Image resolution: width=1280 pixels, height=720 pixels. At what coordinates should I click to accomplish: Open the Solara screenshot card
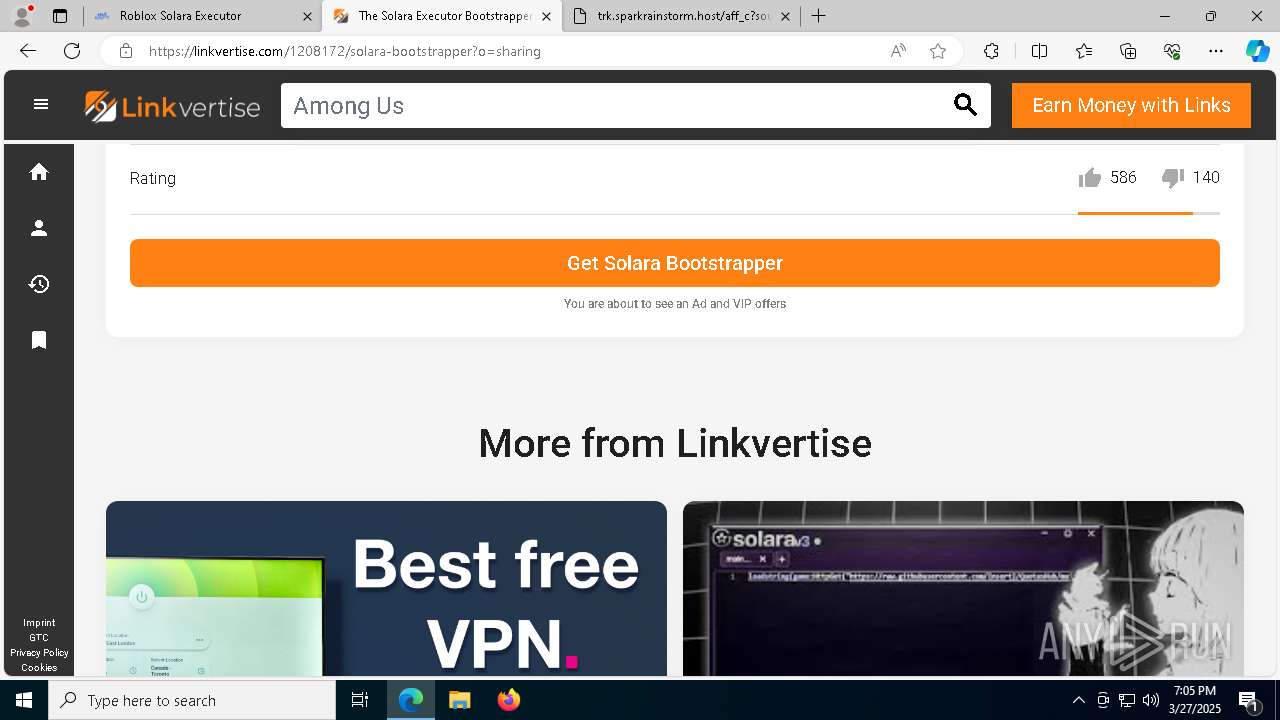pyautogui.click(x=963, y=588)
